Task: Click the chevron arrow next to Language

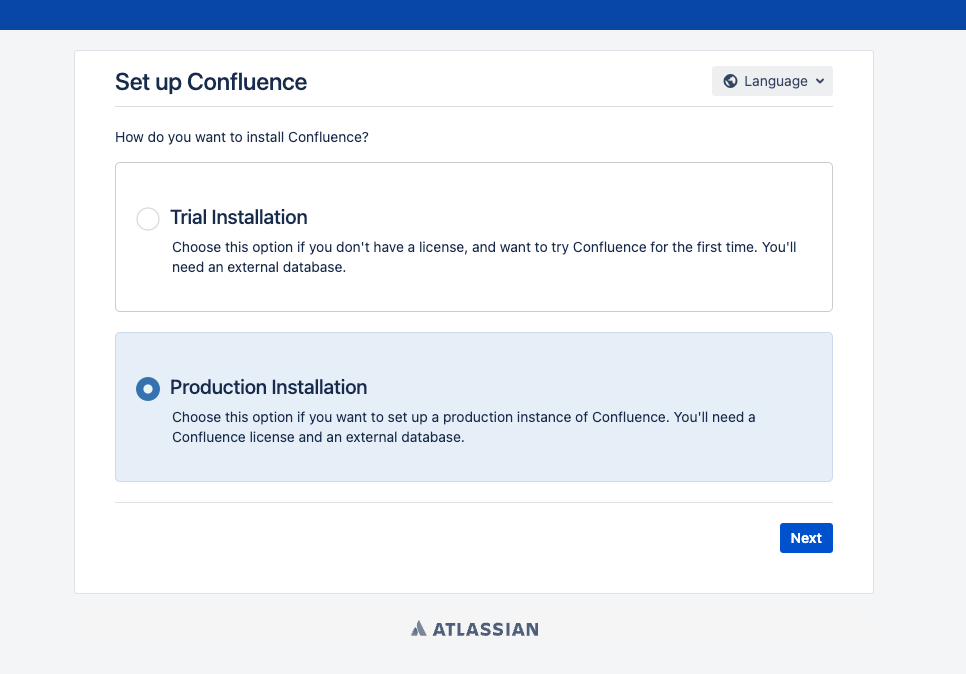Action: click(x=819, y=81)
